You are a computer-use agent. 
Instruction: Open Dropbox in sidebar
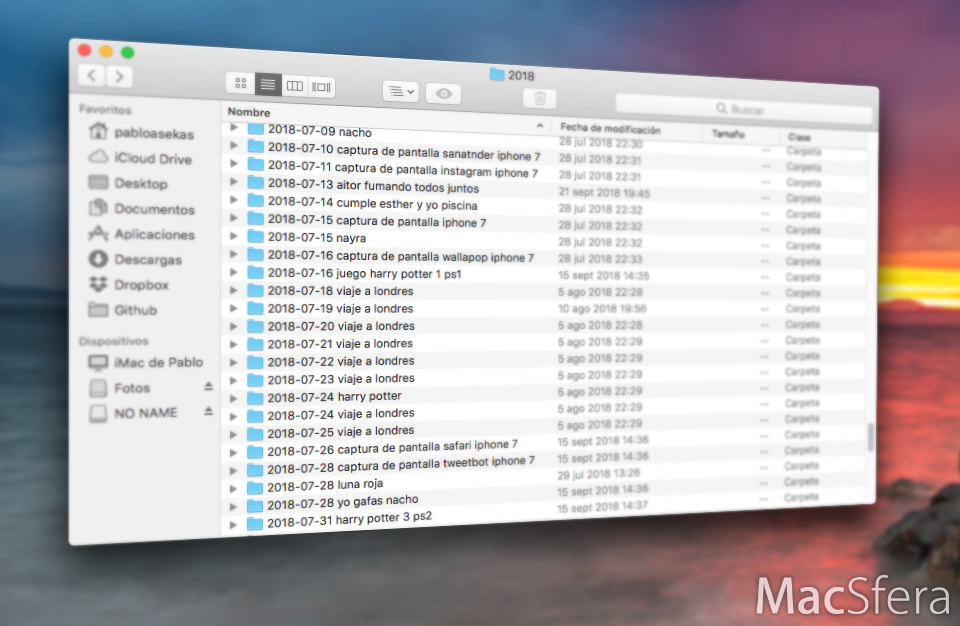(x=129, y=284)
